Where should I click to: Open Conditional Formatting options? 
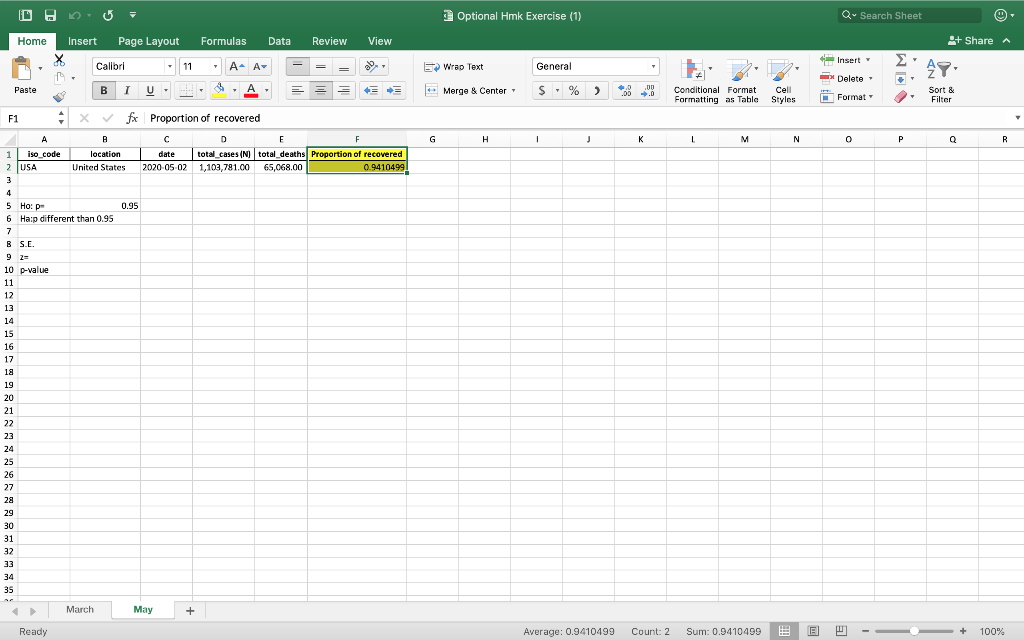point(696,82)
